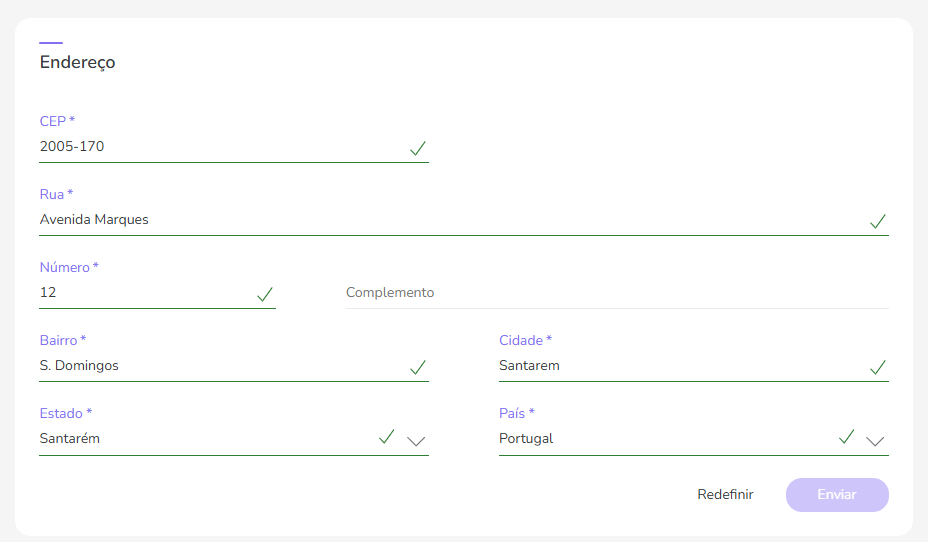Click the Bairro field validation checkmark
The width and height of the screenshot is (928, 542).
[418, 367]
